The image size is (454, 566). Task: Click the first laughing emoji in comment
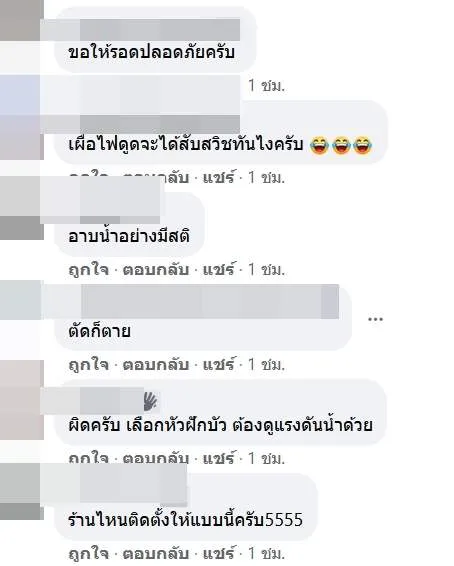coord(319,145)
